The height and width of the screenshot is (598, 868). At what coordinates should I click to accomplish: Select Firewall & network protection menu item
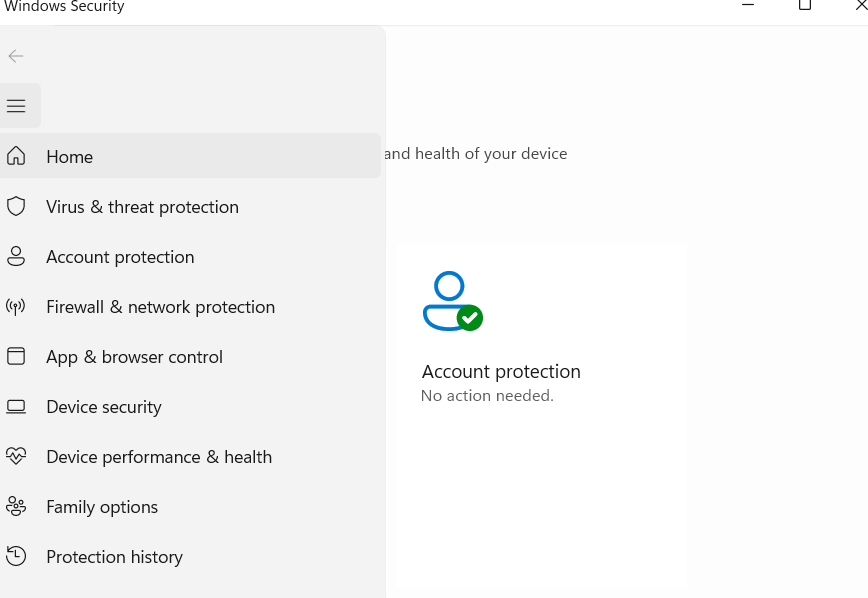(x=160, y=307)
